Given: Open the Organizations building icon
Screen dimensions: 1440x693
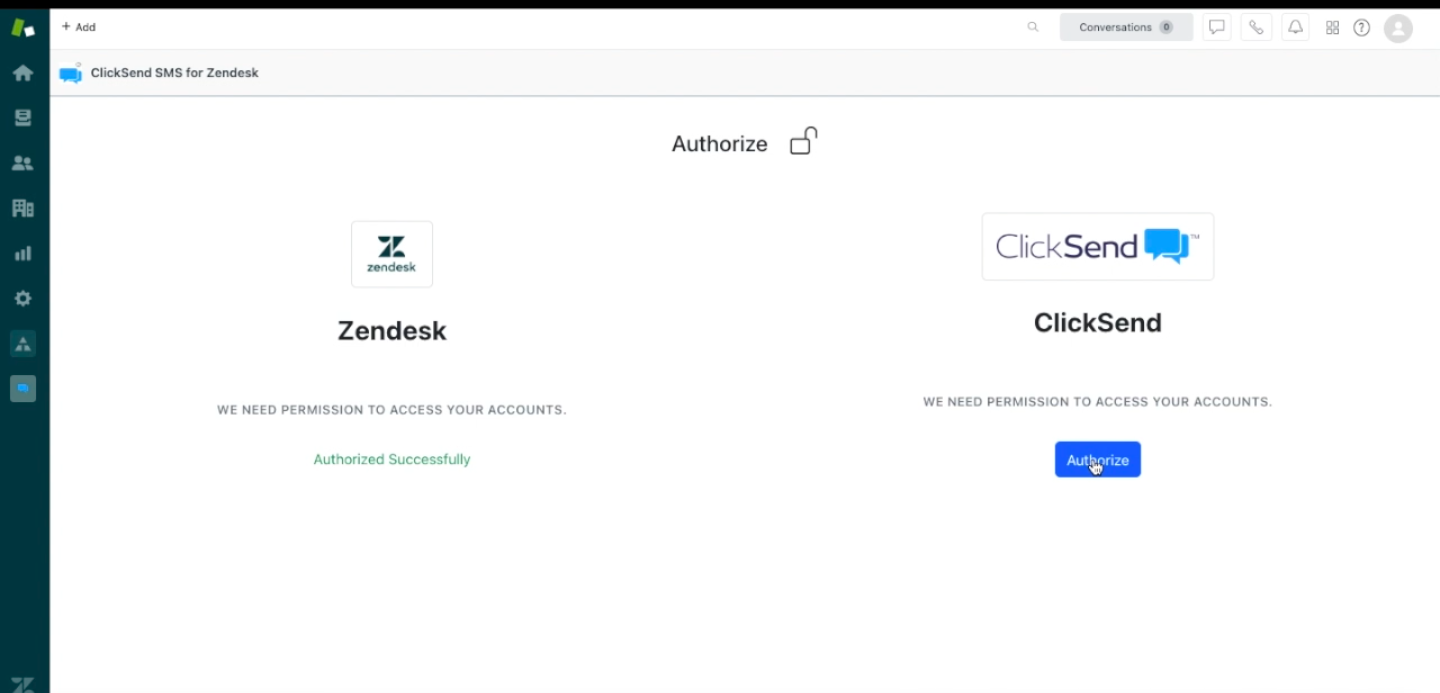Looking at the screenshot, I should [23, 208].
